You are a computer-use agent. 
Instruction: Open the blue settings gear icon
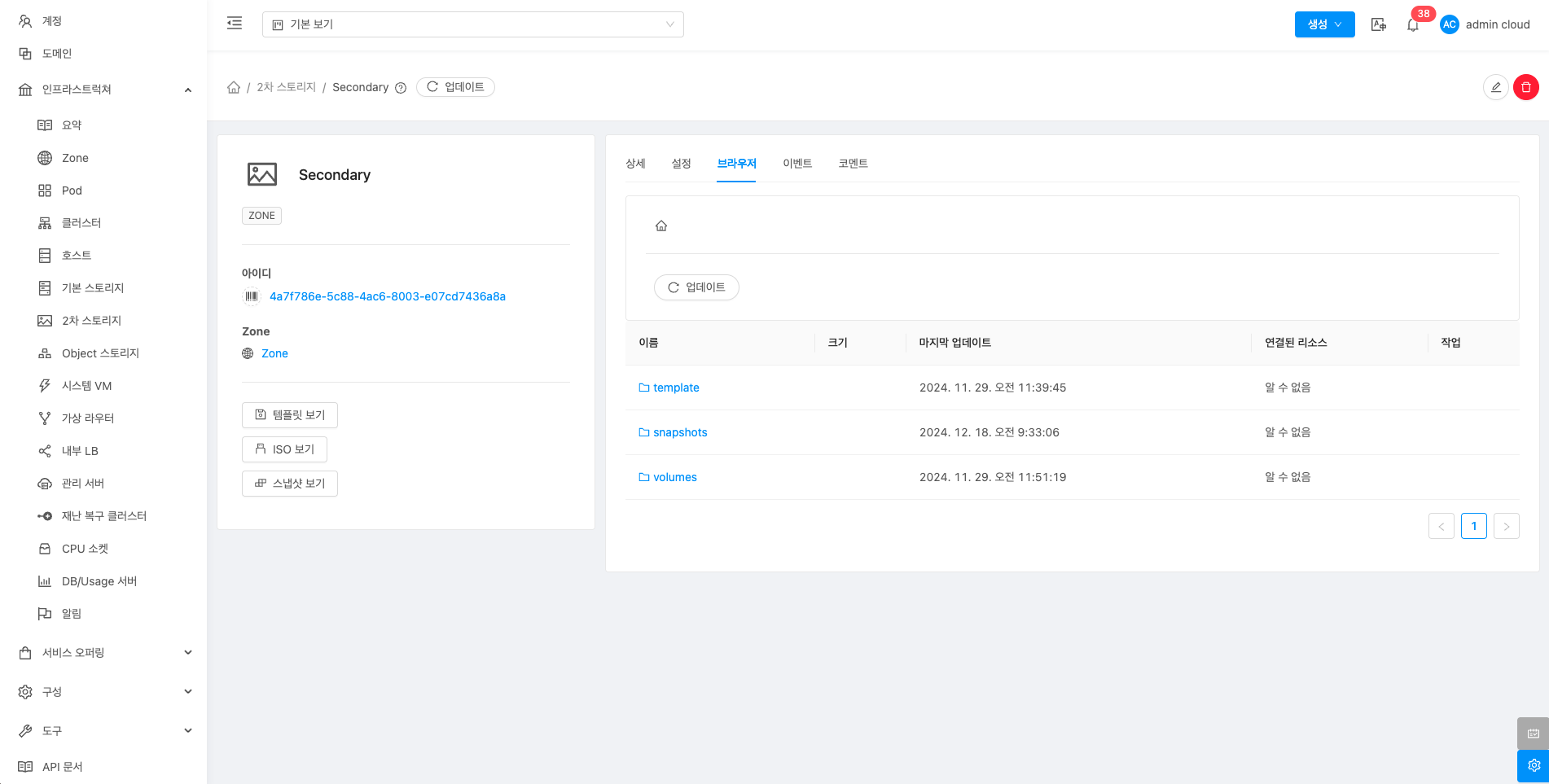coord(1533,765)
